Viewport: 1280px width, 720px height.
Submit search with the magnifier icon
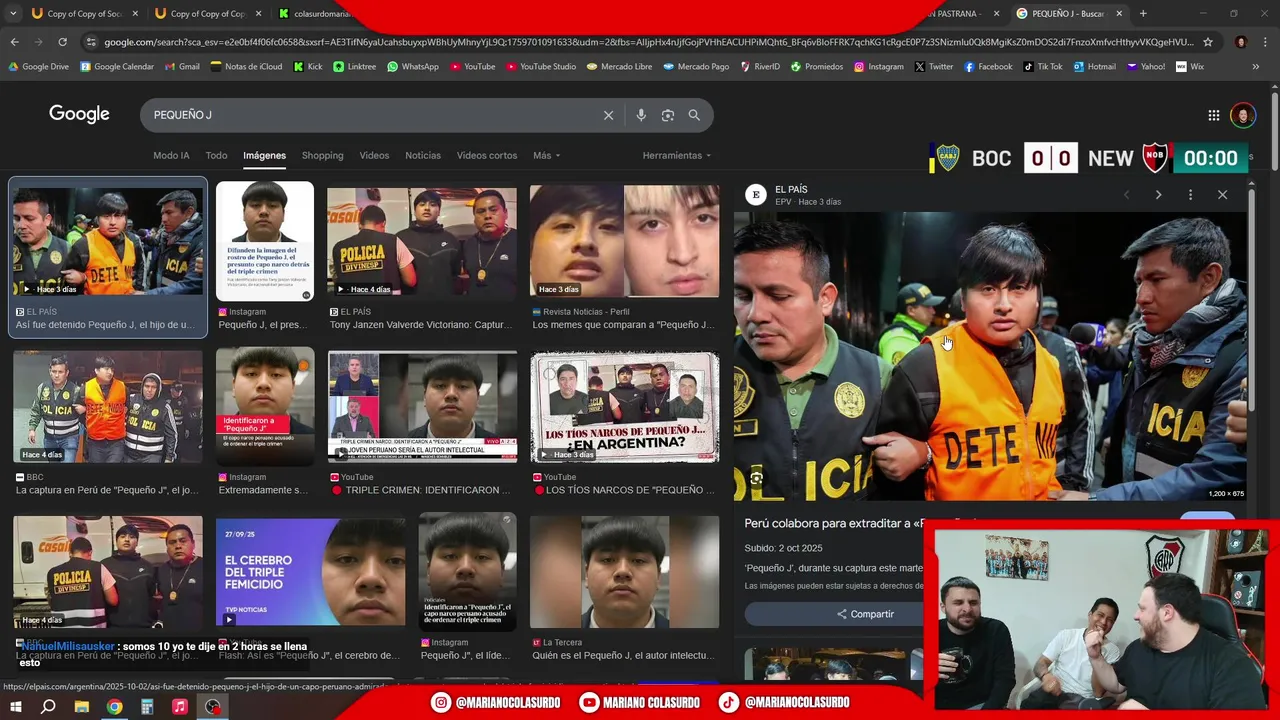coord(694,115)
